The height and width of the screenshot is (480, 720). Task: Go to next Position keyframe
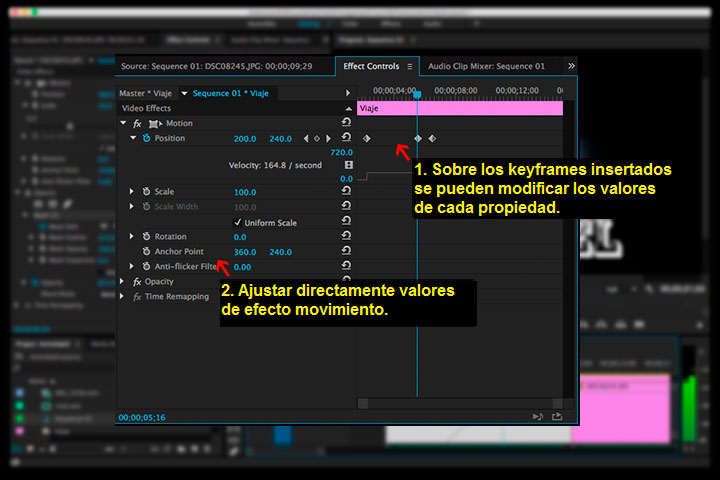328,138
